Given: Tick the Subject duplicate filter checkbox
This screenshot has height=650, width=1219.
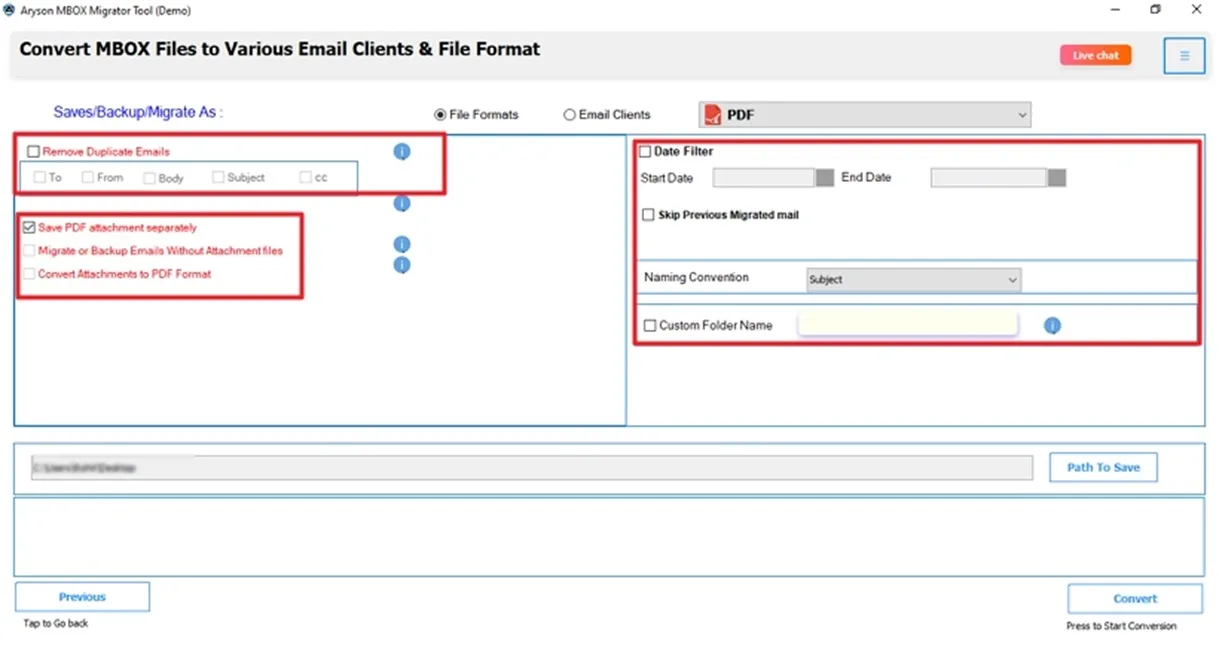Looking at the screenshot, I should pos(218,177).
